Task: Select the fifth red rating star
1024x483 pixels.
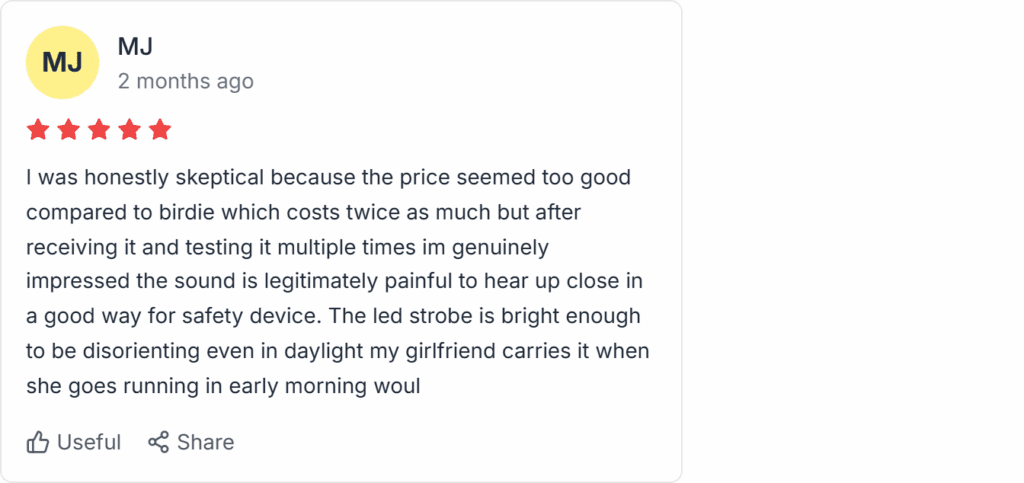Action: point(160,130)
